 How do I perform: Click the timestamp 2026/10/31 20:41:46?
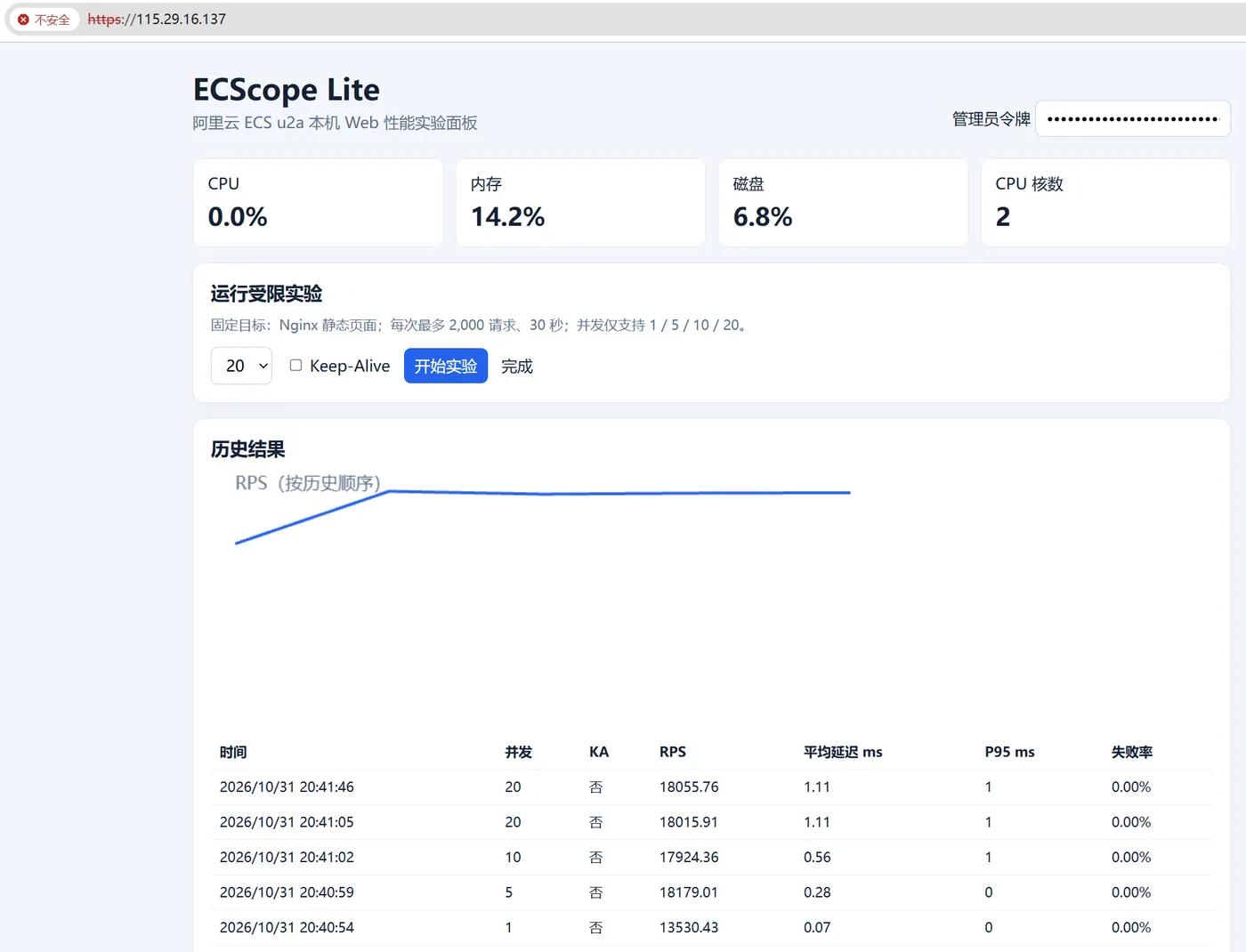(287, 787)
